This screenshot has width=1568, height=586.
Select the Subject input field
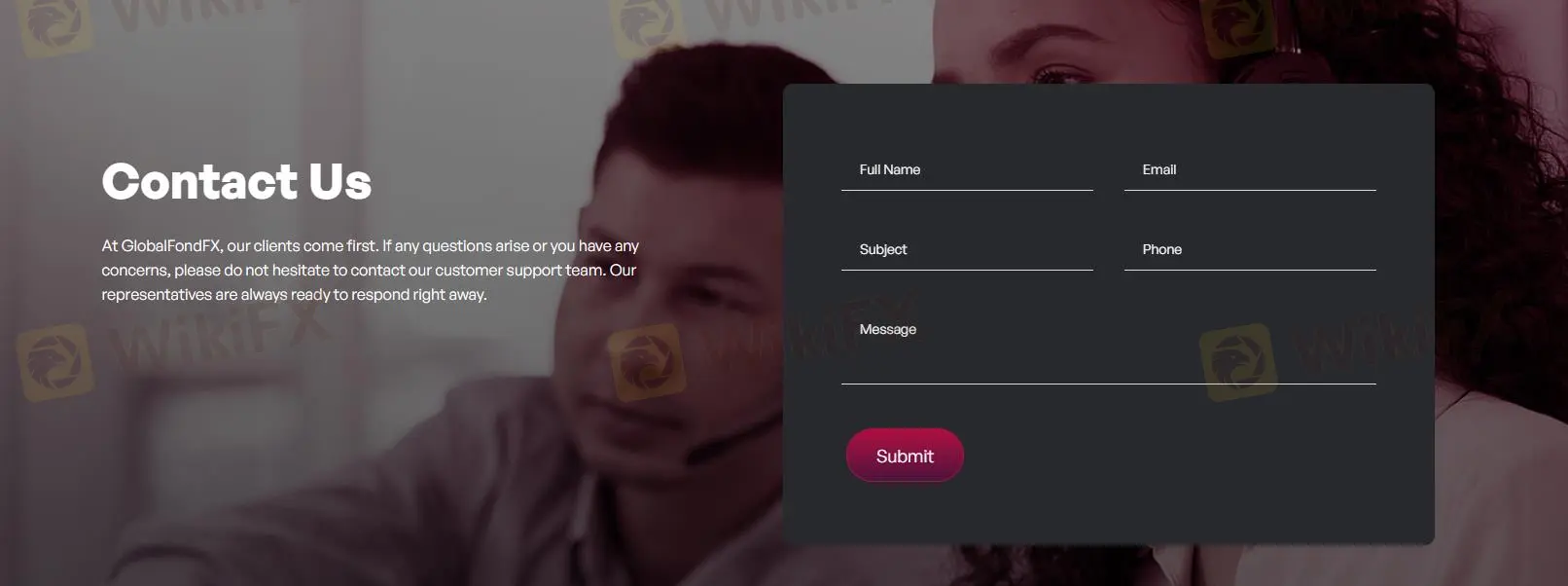(x=967, y=249)
